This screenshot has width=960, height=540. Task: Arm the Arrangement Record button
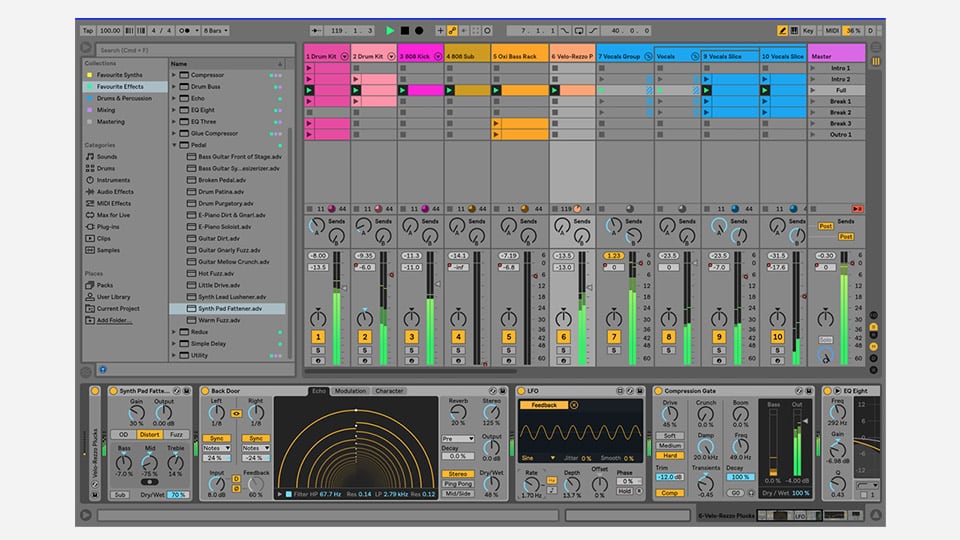pyautogui.click(x=419, y=30)
